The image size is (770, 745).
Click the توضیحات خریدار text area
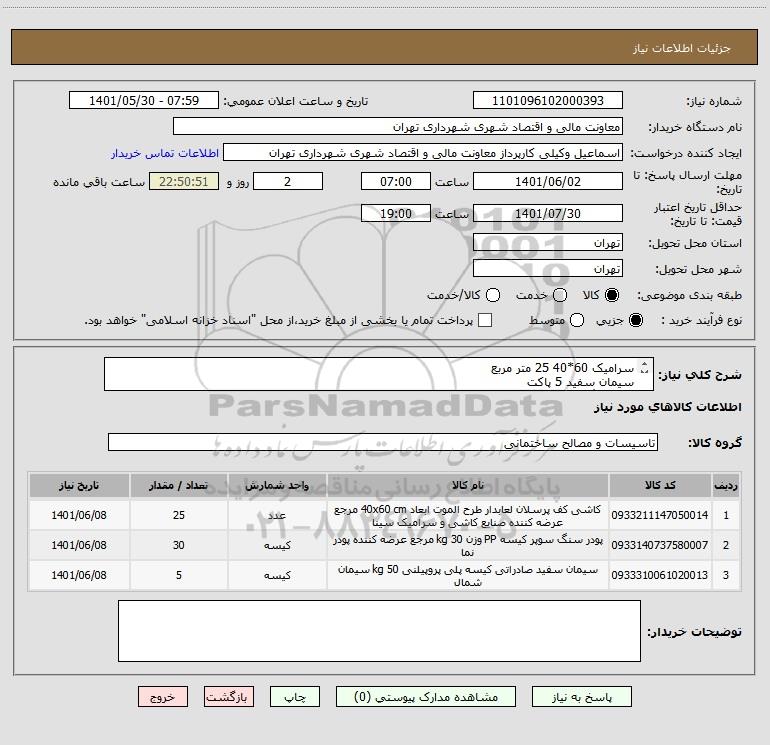click(x=379, y=631)
